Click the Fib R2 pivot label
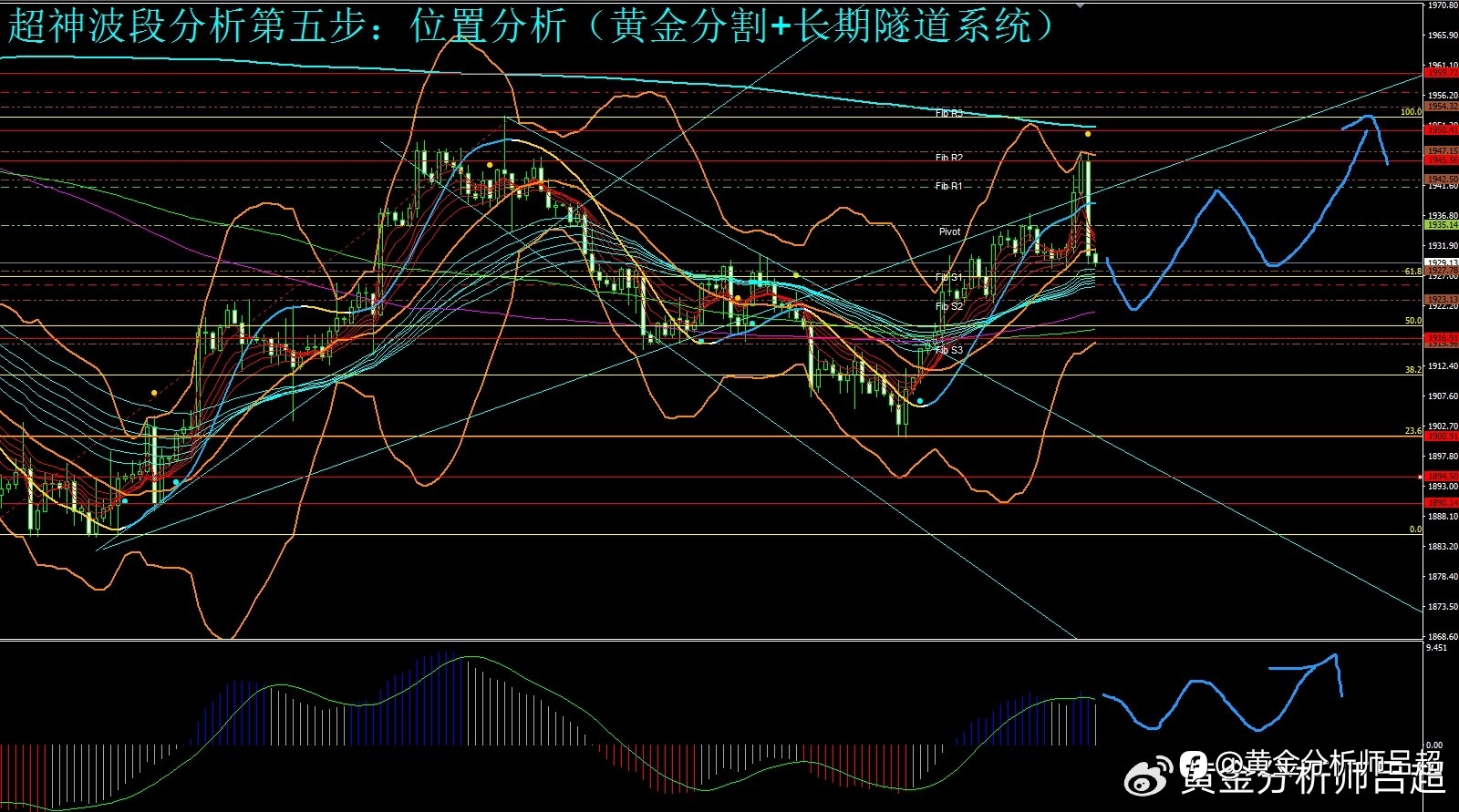Viewport: 1459px width, 812px height. tap(949, 158)
